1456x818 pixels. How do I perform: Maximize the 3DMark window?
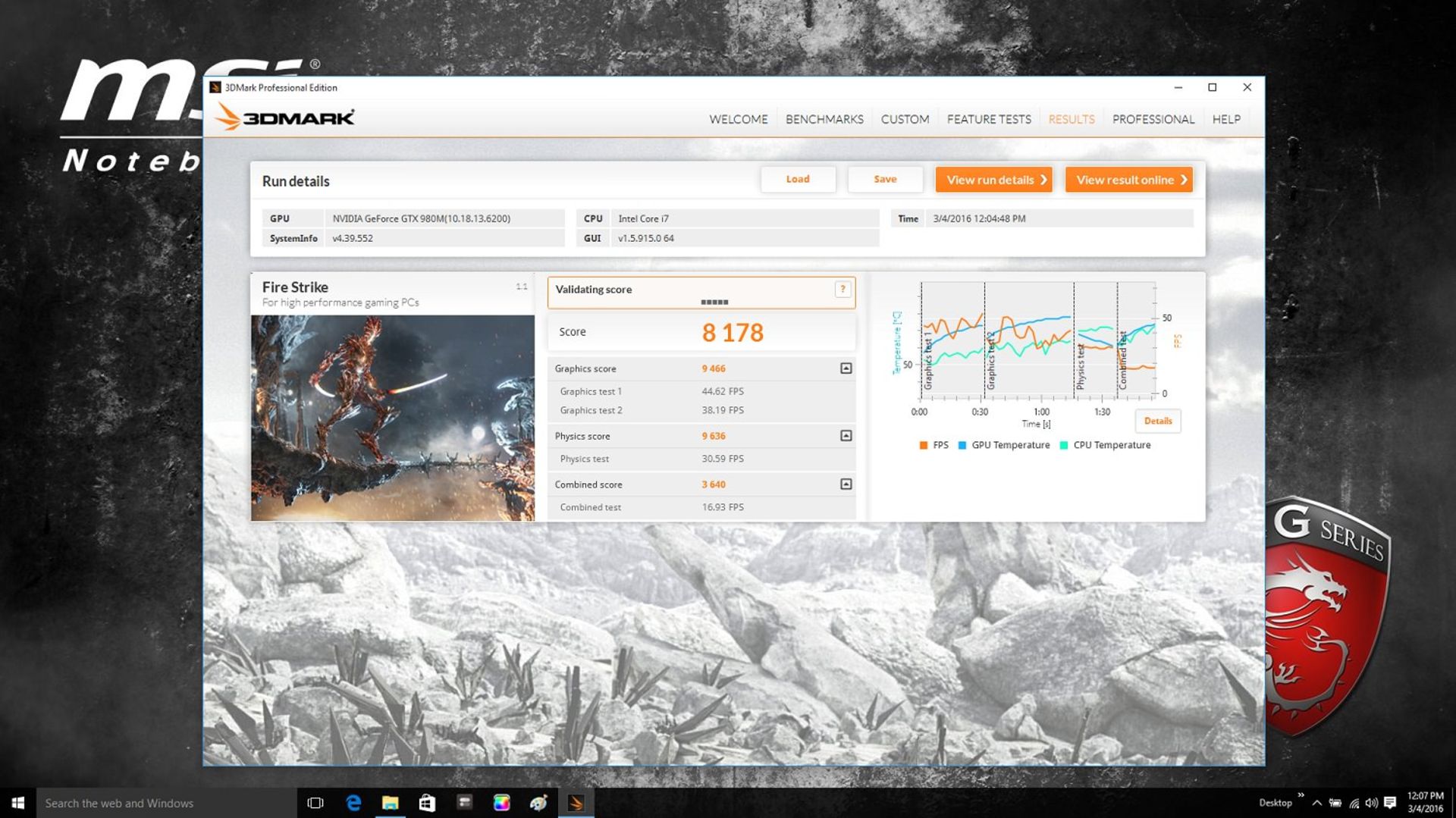1212,87
